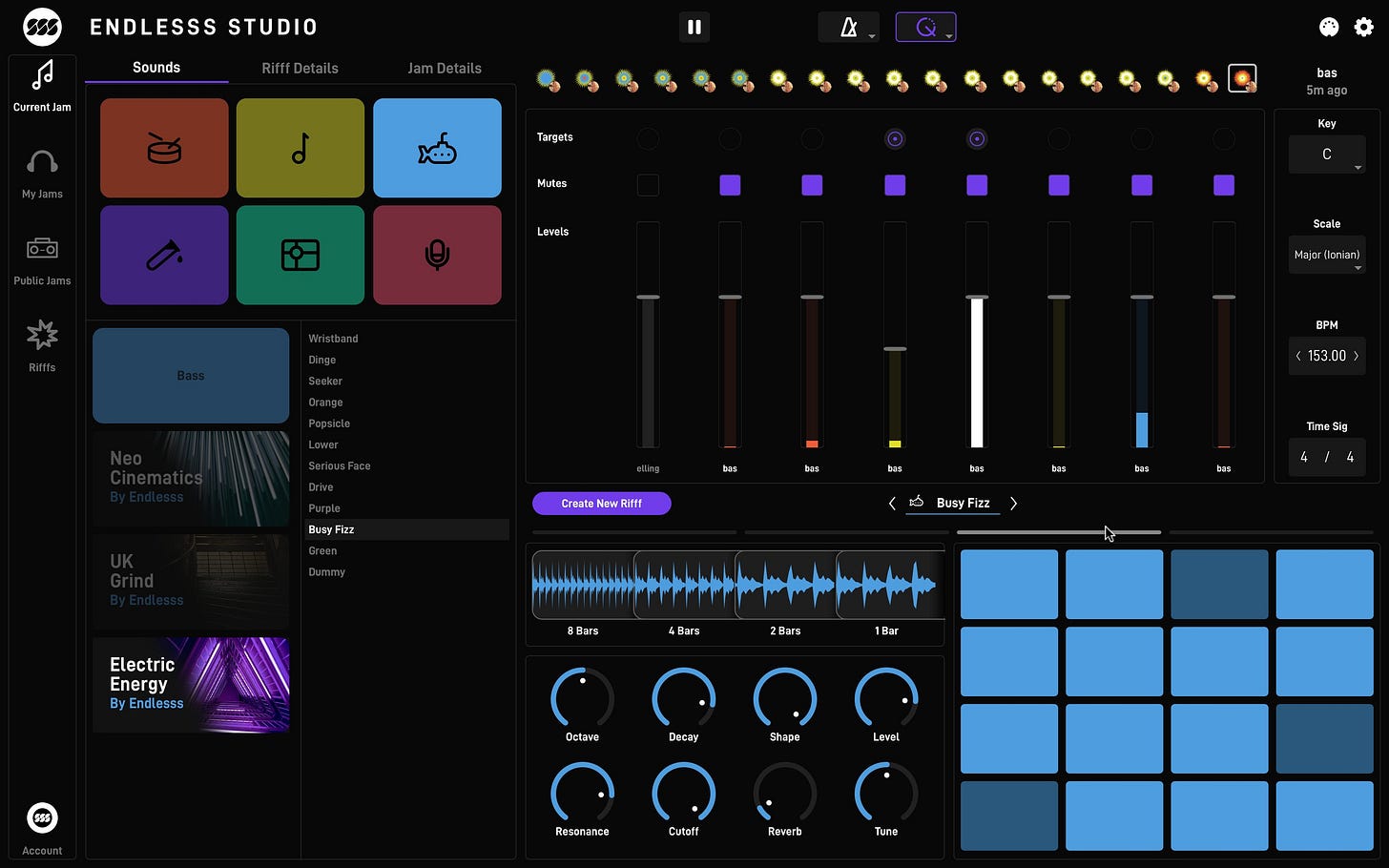Open the Neo Cinematics sound pack
Screen dimensions: 1389x868
(191, 478)
